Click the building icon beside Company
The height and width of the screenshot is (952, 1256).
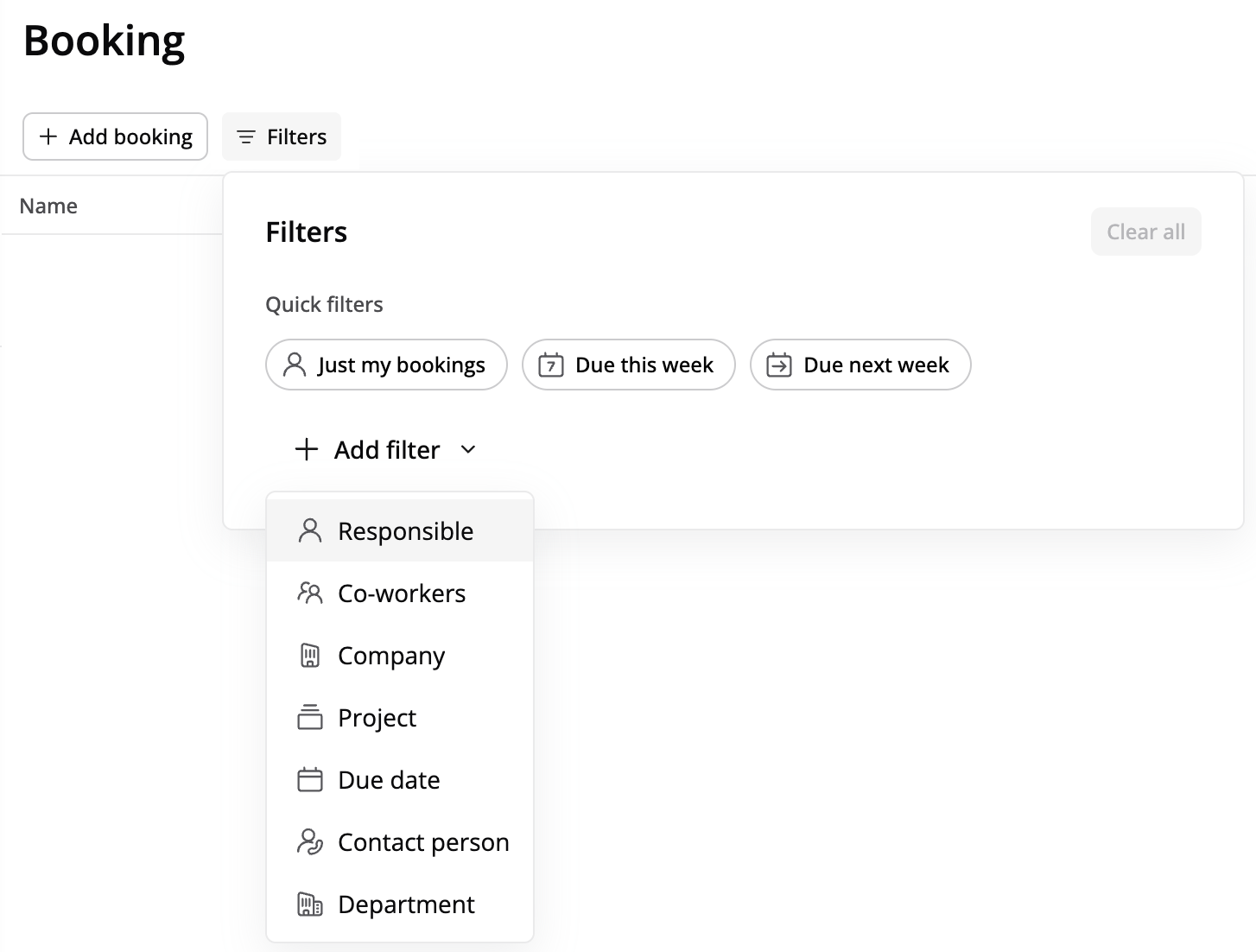coord(309,656)
